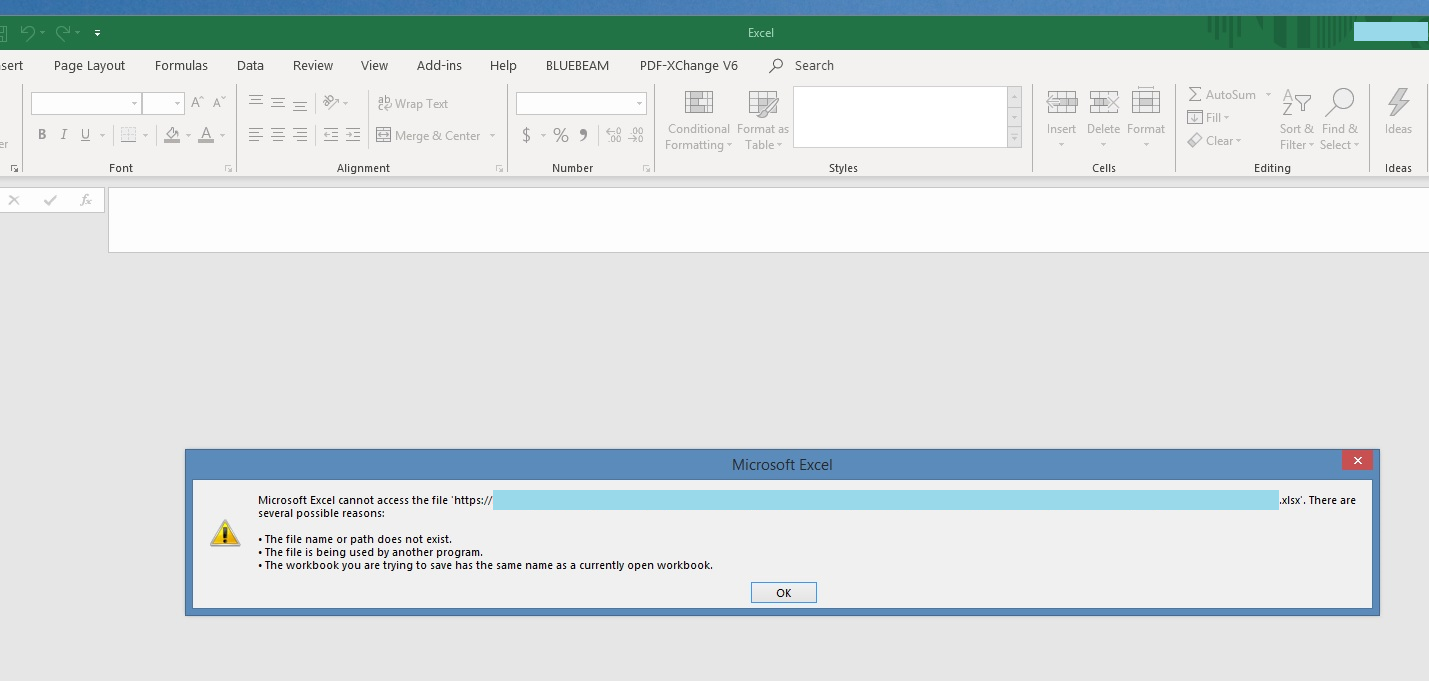Open the Page Layout tab
The image size is (1429, 681).
click(90, 65)
